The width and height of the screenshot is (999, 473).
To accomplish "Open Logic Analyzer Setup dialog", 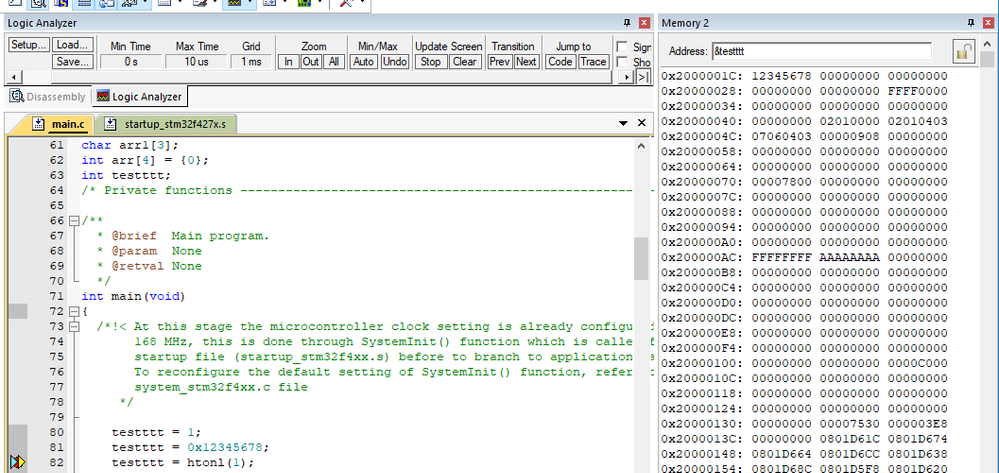I will pos(29,45).
